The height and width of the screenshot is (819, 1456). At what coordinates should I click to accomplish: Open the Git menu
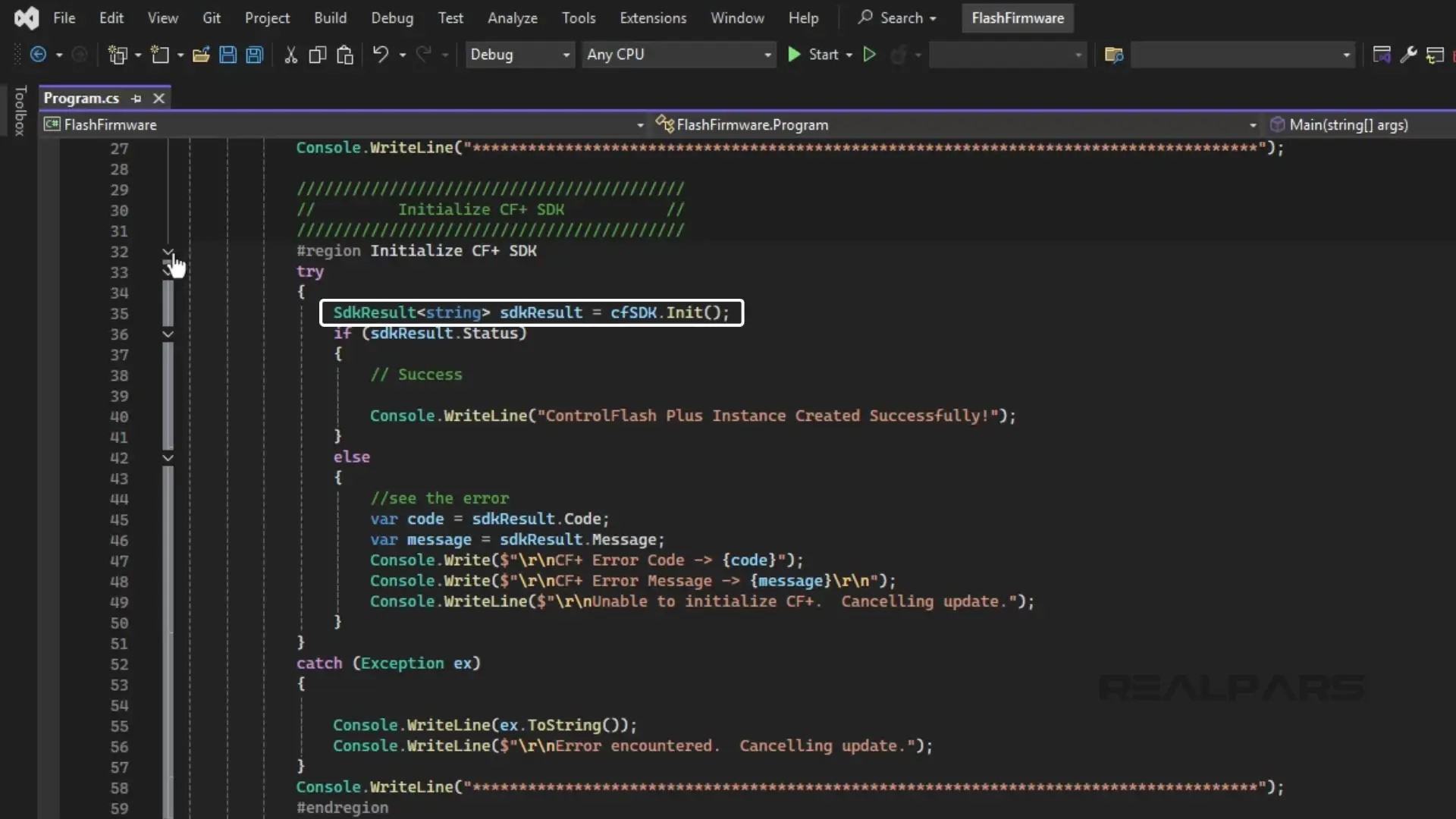click(x=212, y=17)
